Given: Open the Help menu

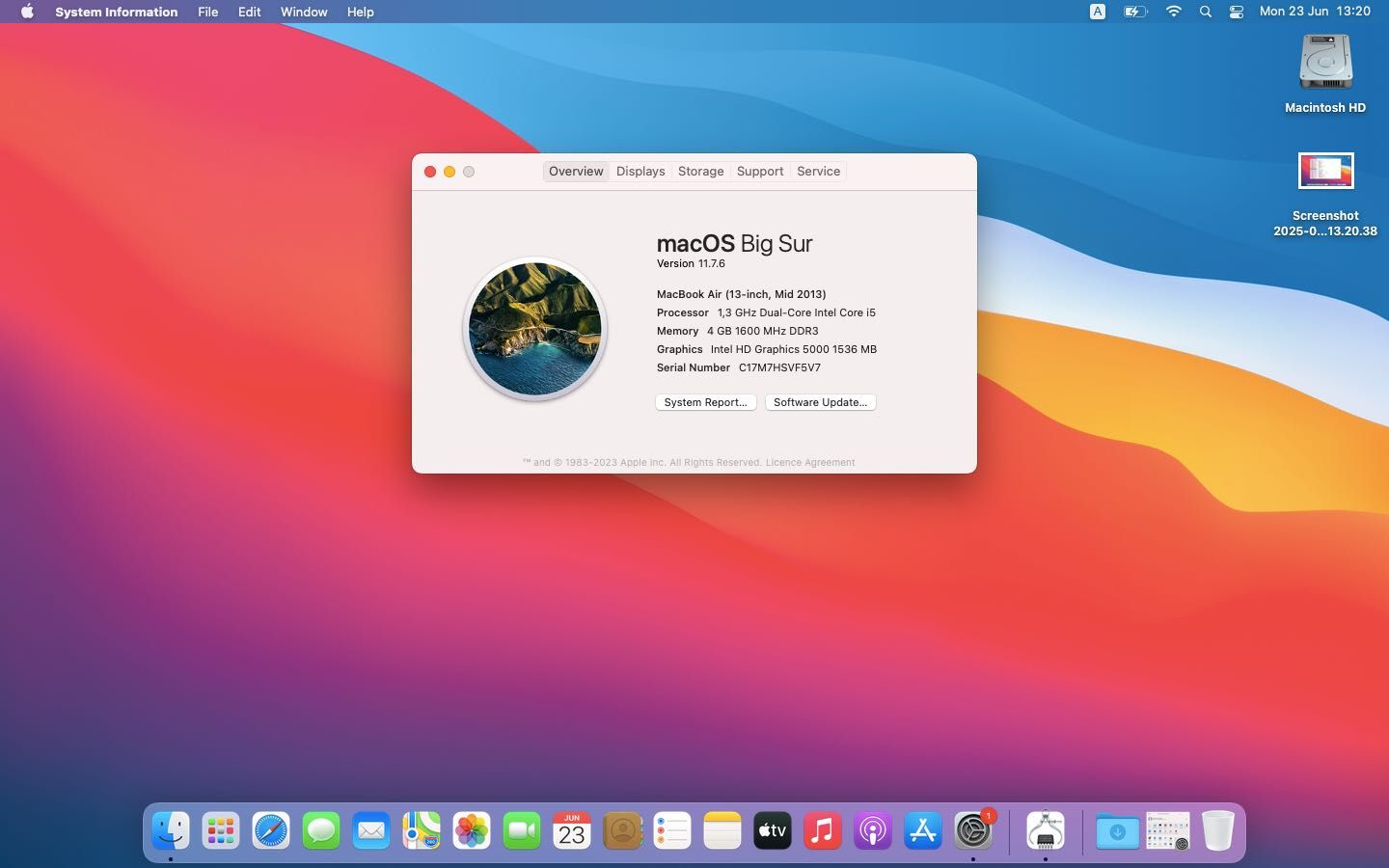Looking at the screenshot, I should (x=360, y=12).
